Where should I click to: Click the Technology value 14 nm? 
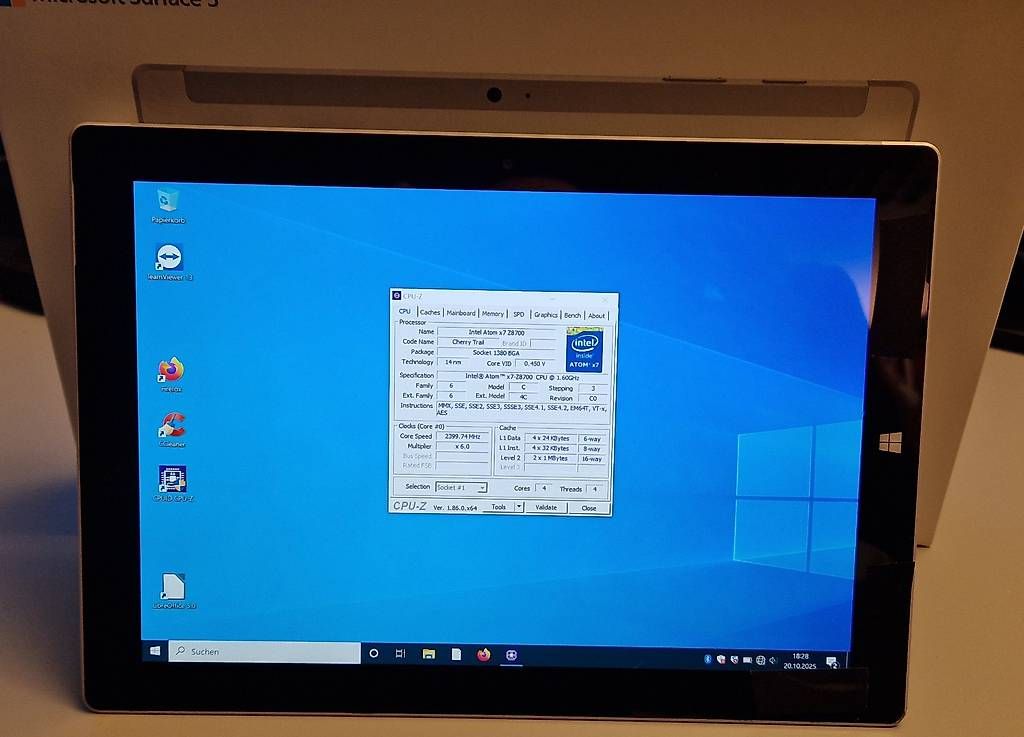453,362
